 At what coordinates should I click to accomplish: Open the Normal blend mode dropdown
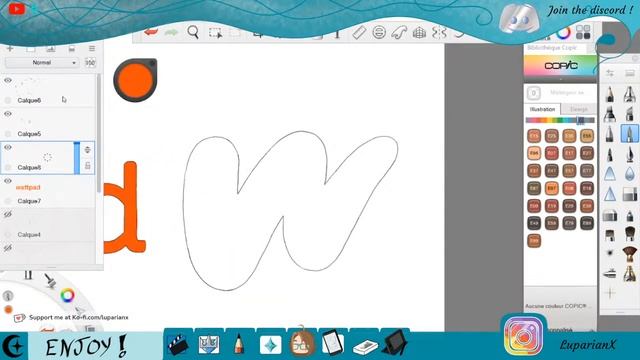41,63
